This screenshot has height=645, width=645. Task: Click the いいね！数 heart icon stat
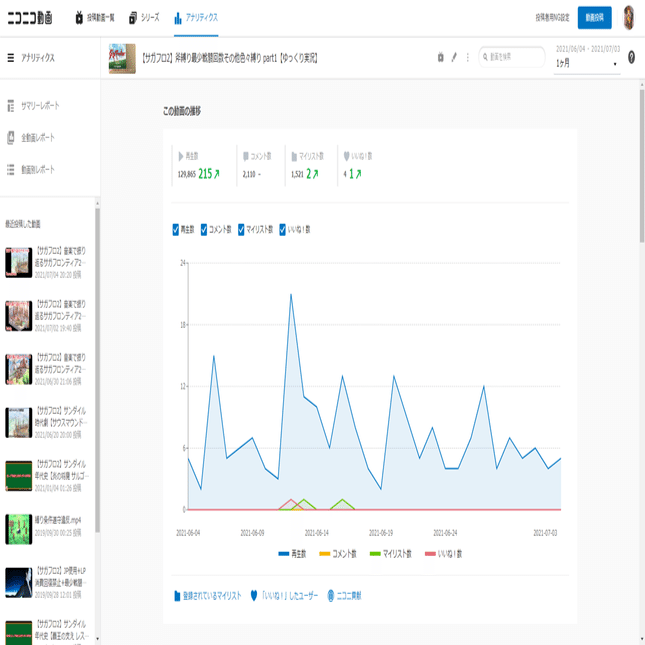point(346,156)
